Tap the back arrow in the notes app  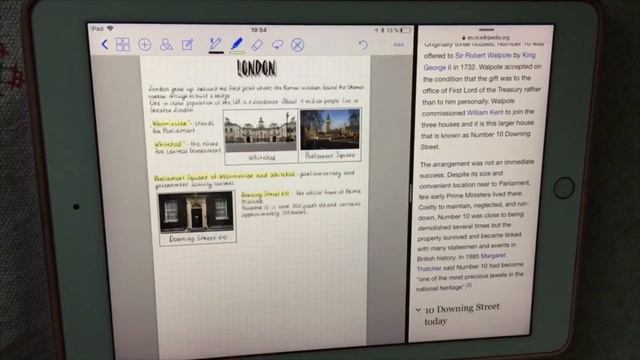[104, 44]
